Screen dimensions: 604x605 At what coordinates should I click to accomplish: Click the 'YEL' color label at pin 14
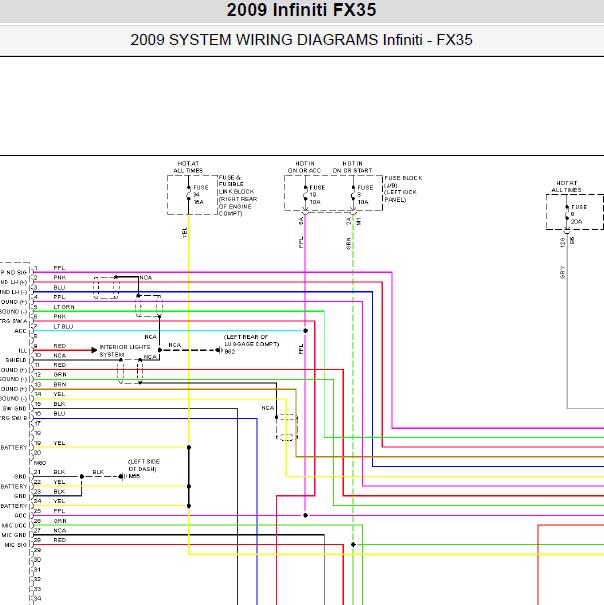[59, 394]
